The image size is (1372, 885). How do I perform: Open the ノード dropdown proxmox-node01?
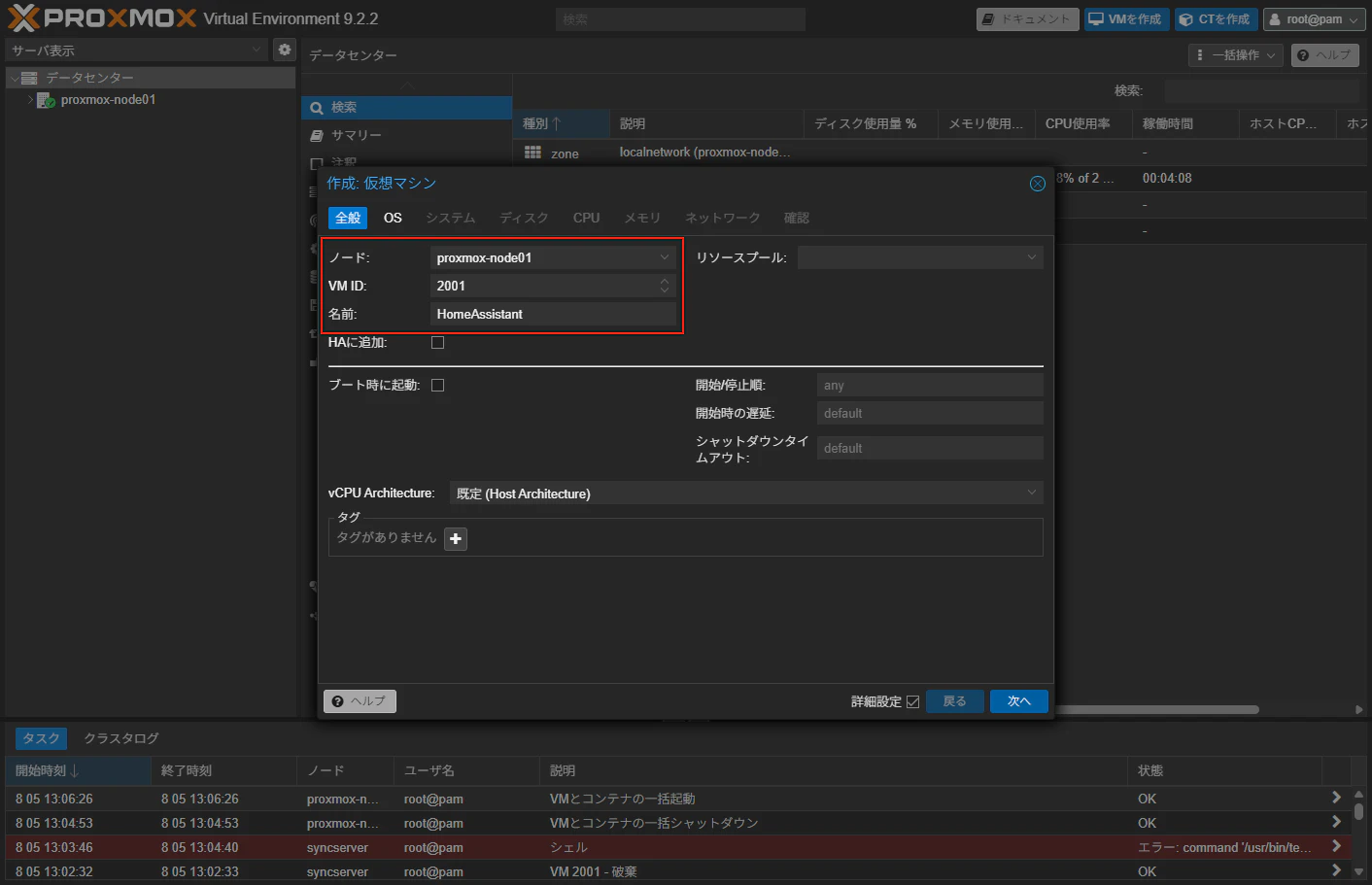[x=553, y=257]
